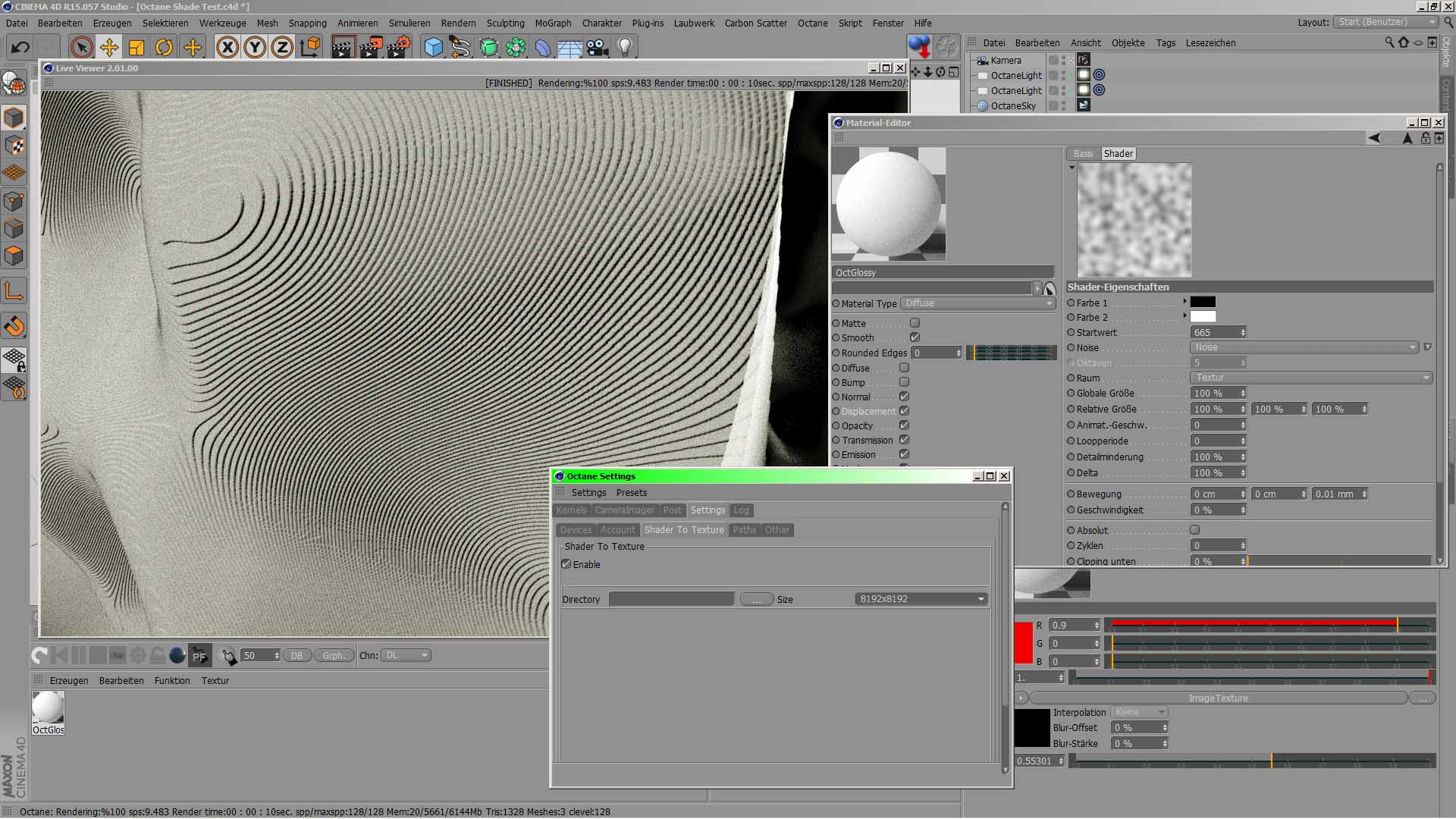Viewport: 1456px width, 819px height.
Task: Toggle the X axis lock
Action: pyautogui.click(x=227, y=47)
